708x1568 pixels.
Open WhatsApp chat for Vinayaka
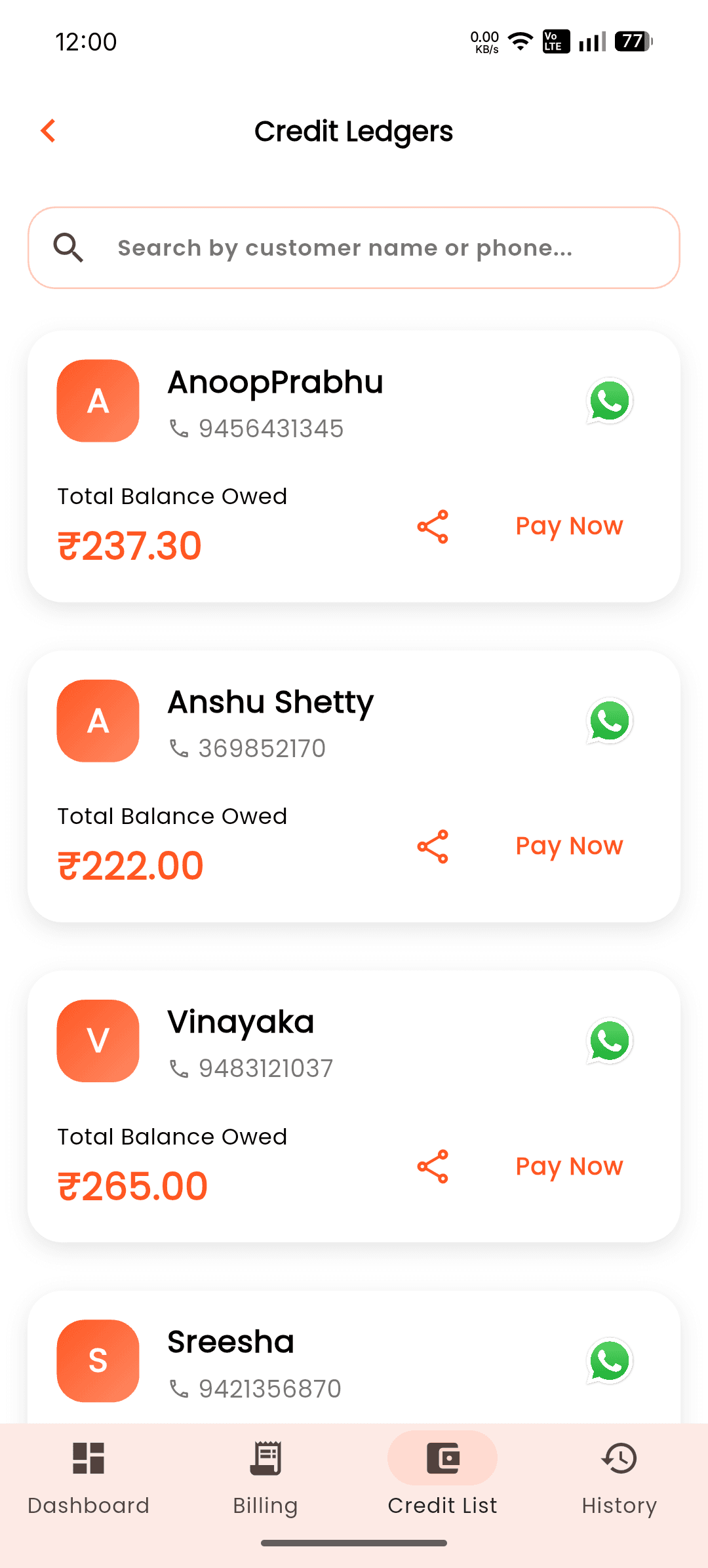coord(610,1040)
